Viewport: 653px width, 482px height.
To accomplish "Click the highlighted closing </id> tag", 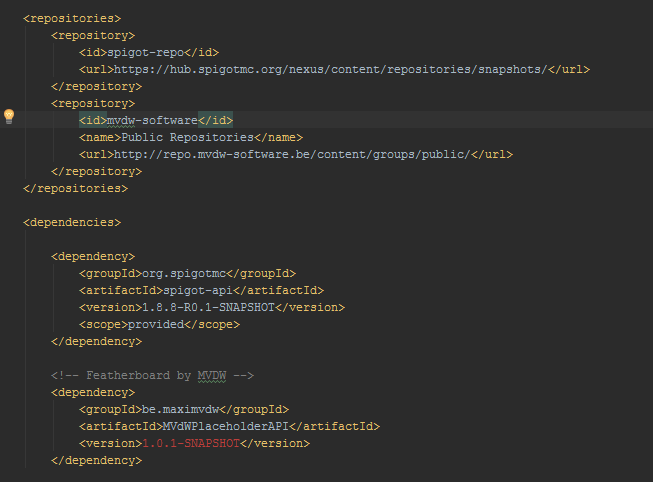I will 215,120.
